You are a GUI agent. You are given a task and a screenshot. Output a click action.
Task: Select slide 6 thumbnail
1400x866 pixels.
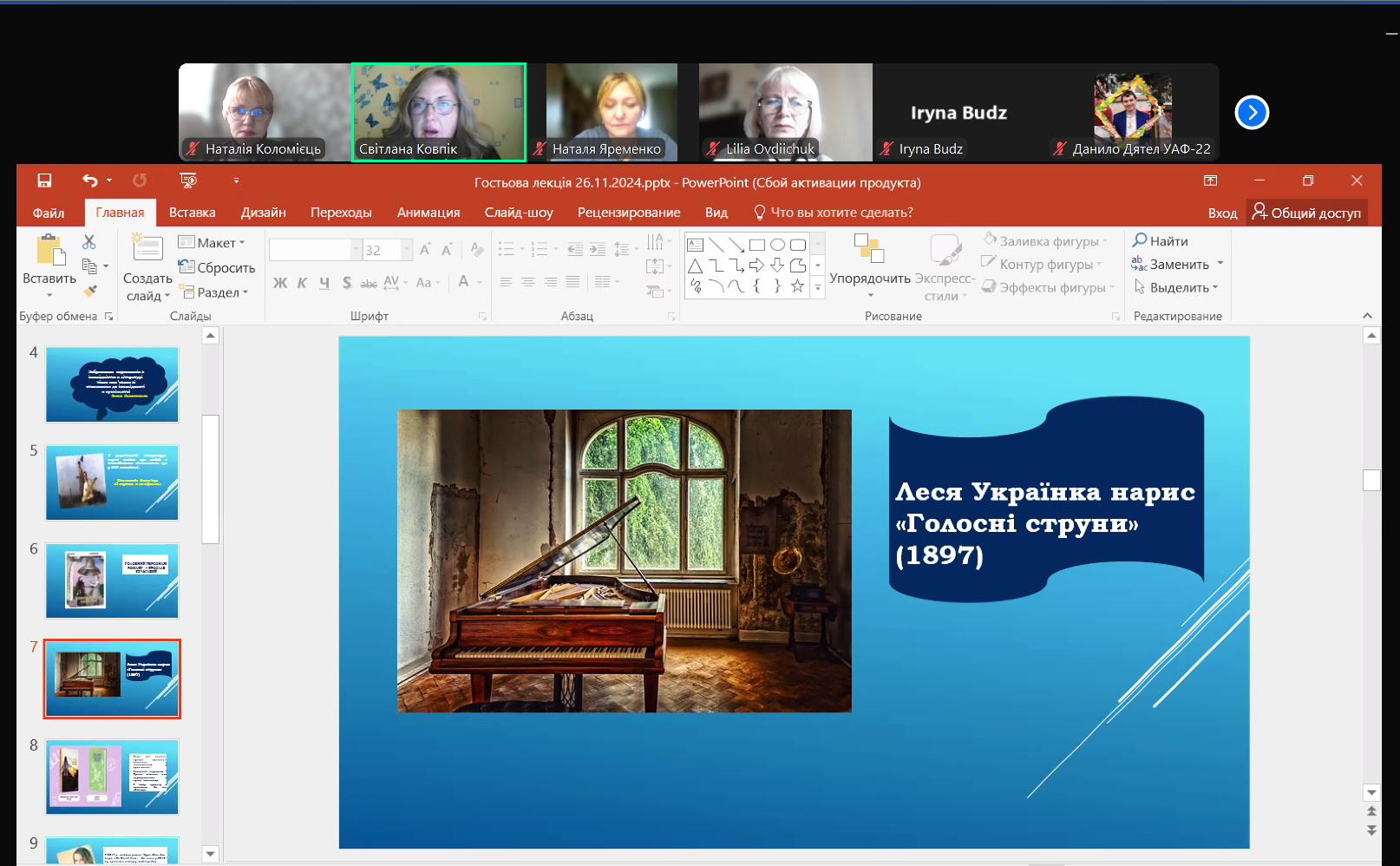112,581
